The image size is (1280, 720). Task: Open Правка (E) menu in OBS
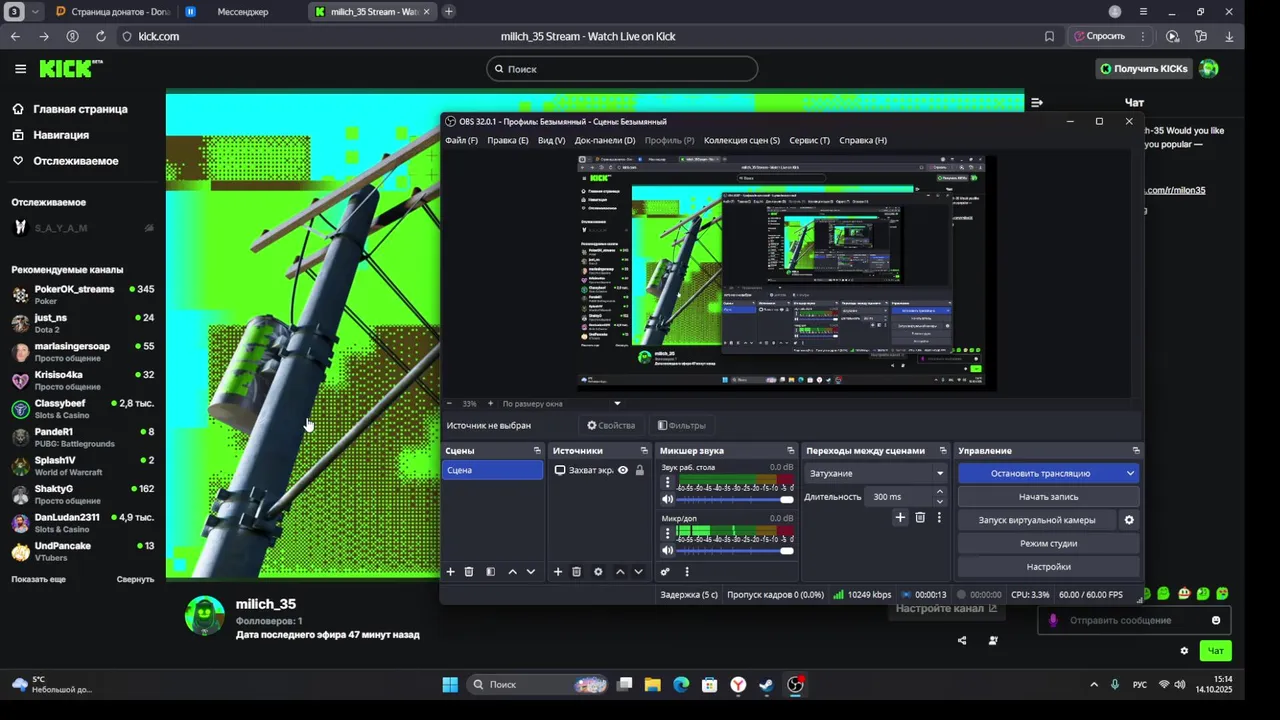tap(508, 140)
